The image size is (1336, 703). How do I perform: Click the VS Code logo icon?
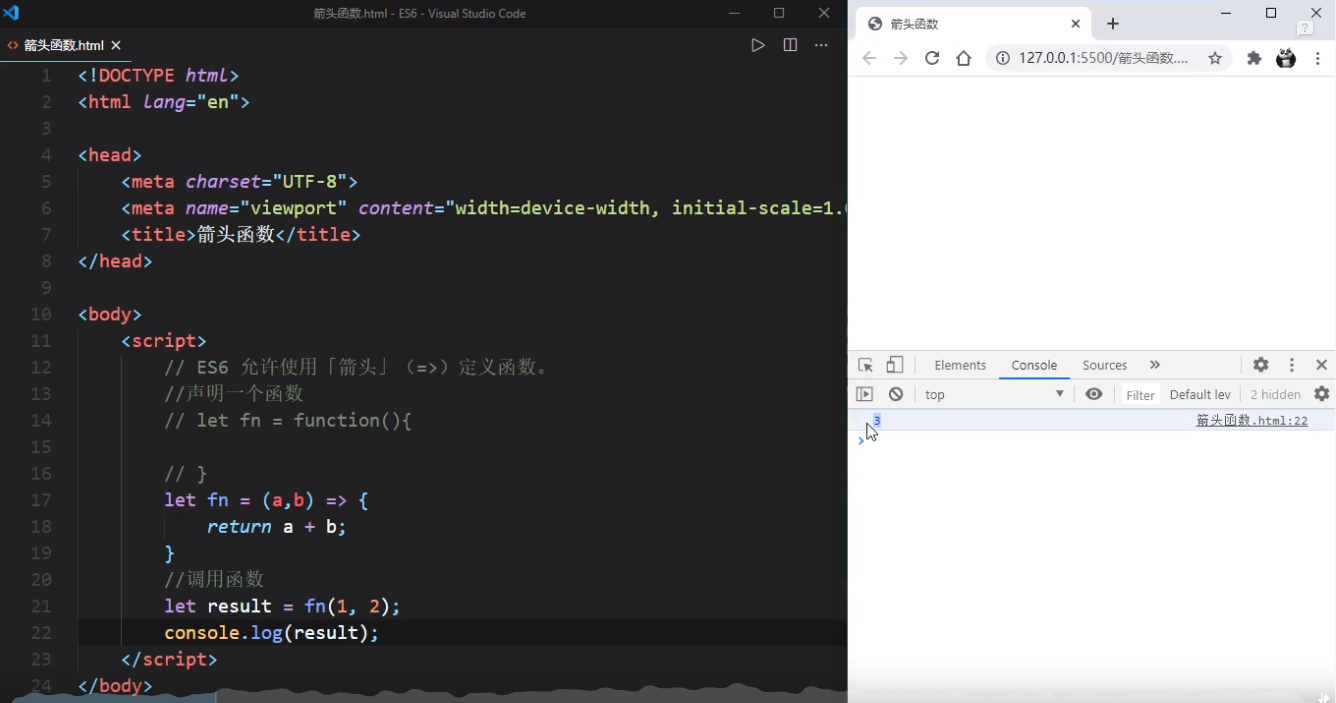[12, 13]
